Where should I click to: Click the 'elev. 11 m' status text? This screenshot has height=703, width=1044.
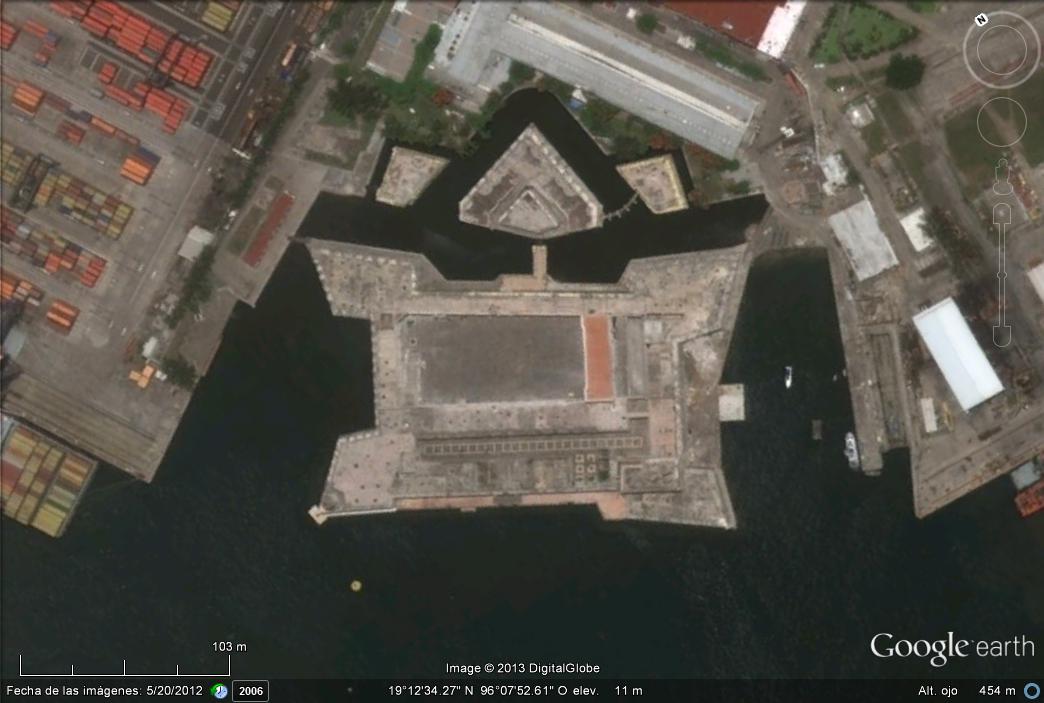coord(607,691)
